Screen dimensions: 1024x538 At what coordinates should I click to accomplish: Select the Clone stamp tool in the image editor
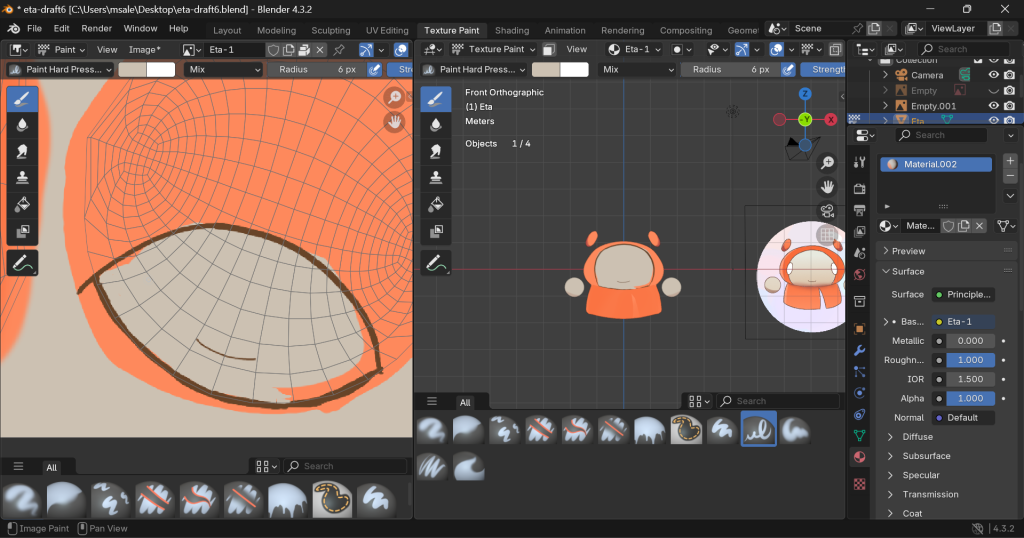tap(22, 178)
